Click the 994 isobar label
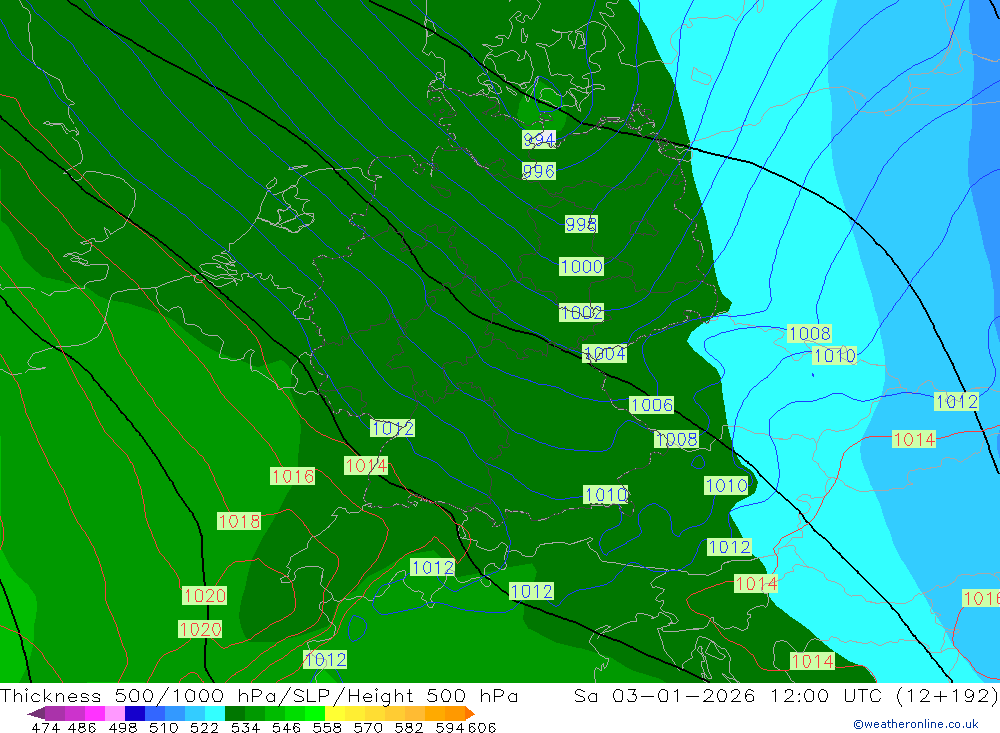 click(539, 139)
